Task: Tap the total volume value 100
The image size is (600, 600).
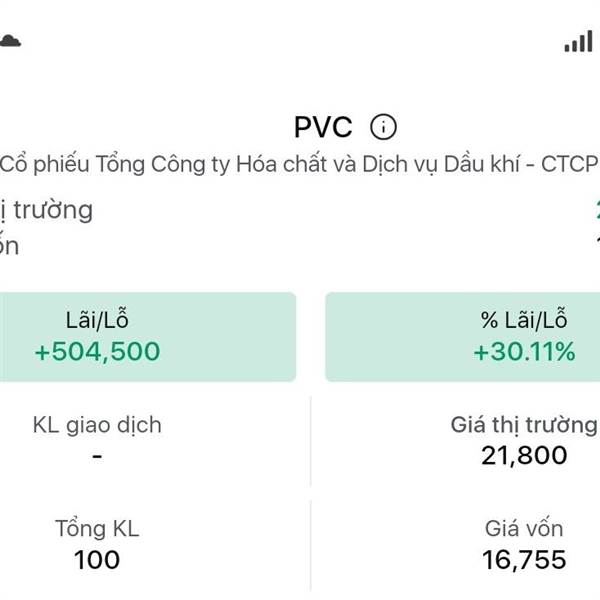Action: [x=97, y=560]
